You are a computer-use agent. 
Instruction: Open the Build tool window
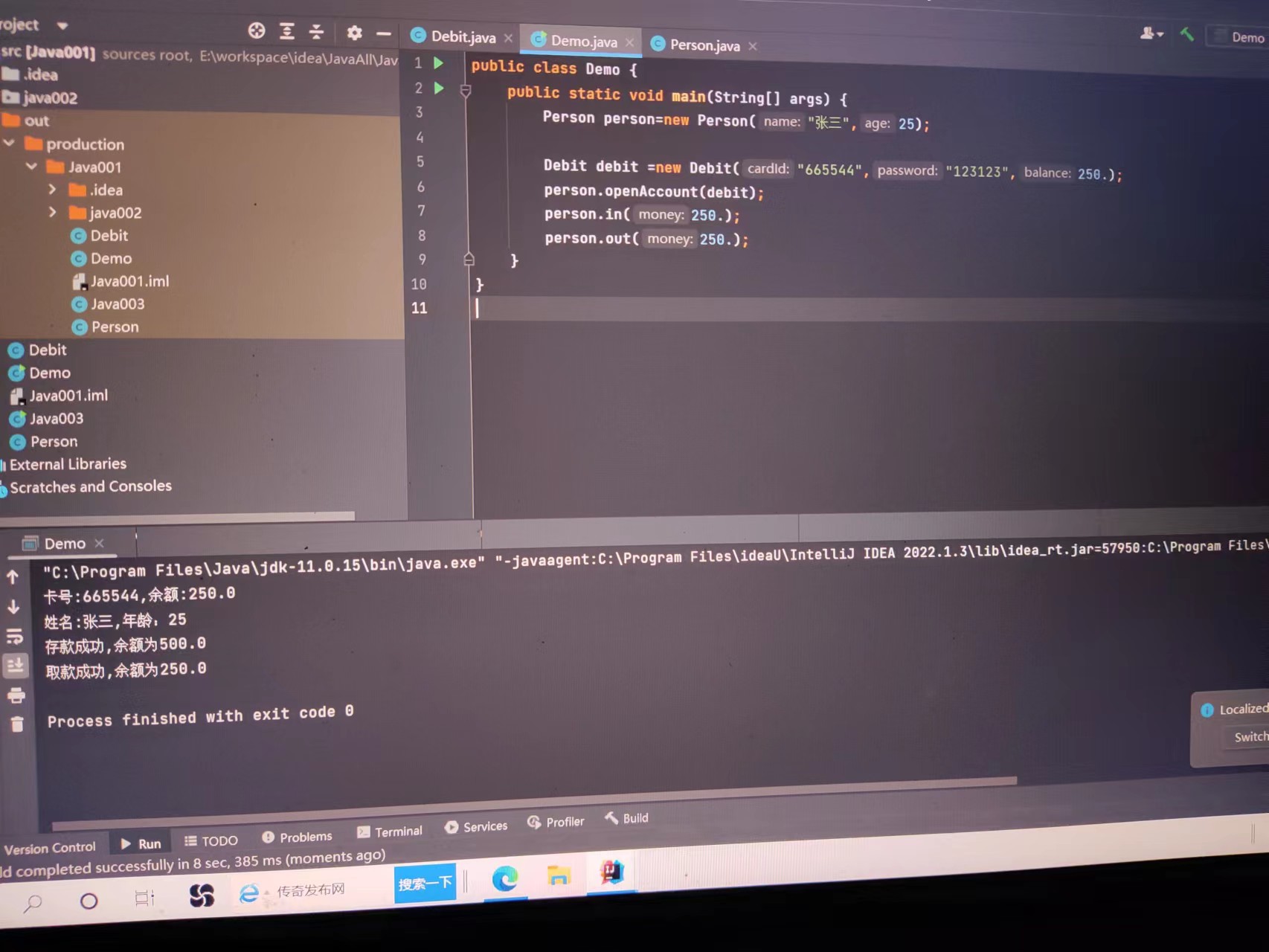(627, 818)
